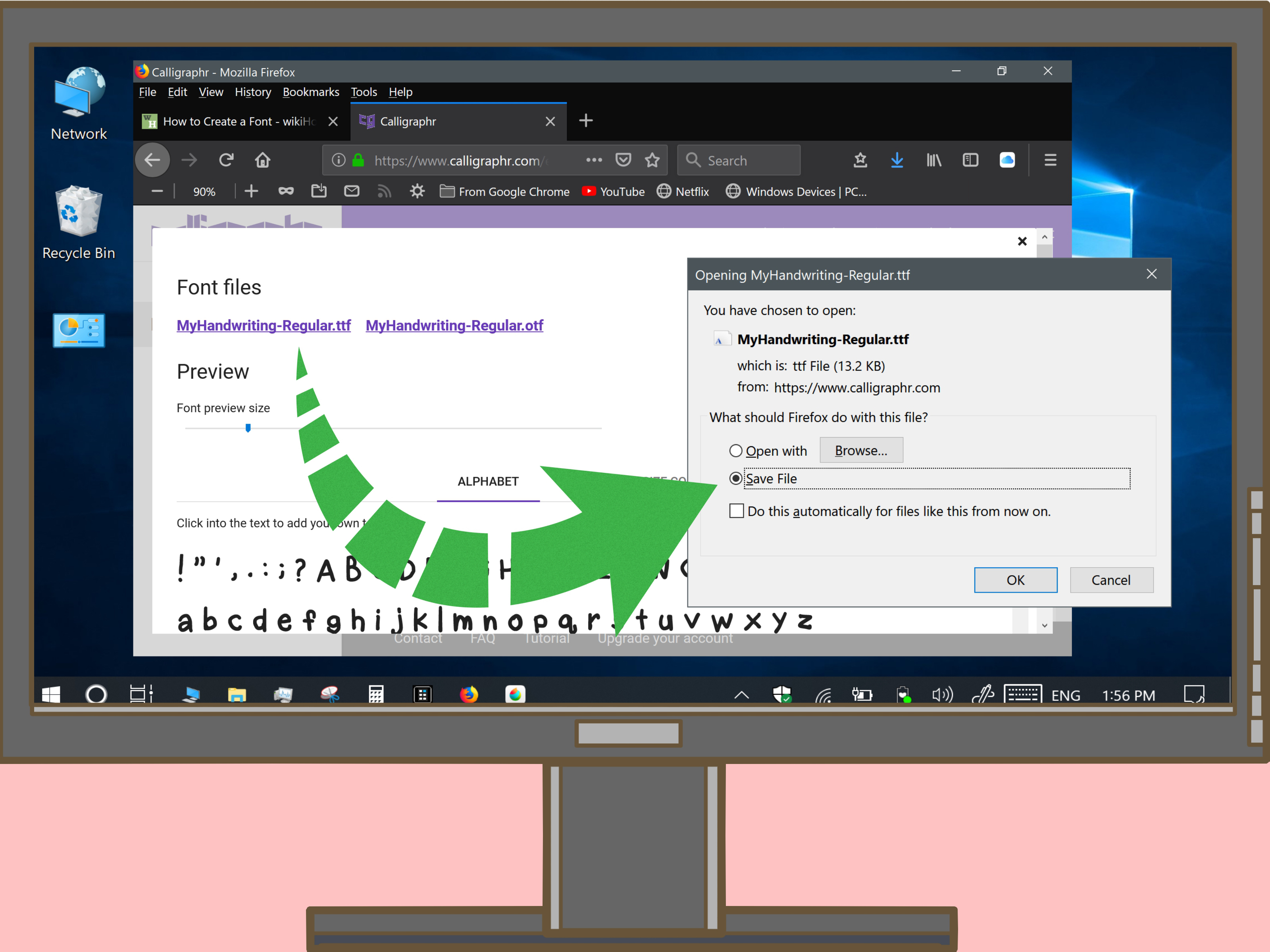Check 'Do this automatically' checkbox
The image size is (1270, 952).
click(736, 511)
